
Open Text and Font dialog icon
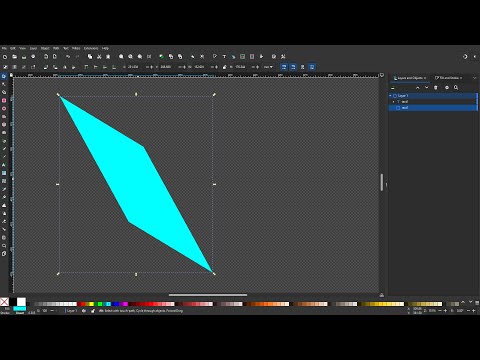coord(224,57)
